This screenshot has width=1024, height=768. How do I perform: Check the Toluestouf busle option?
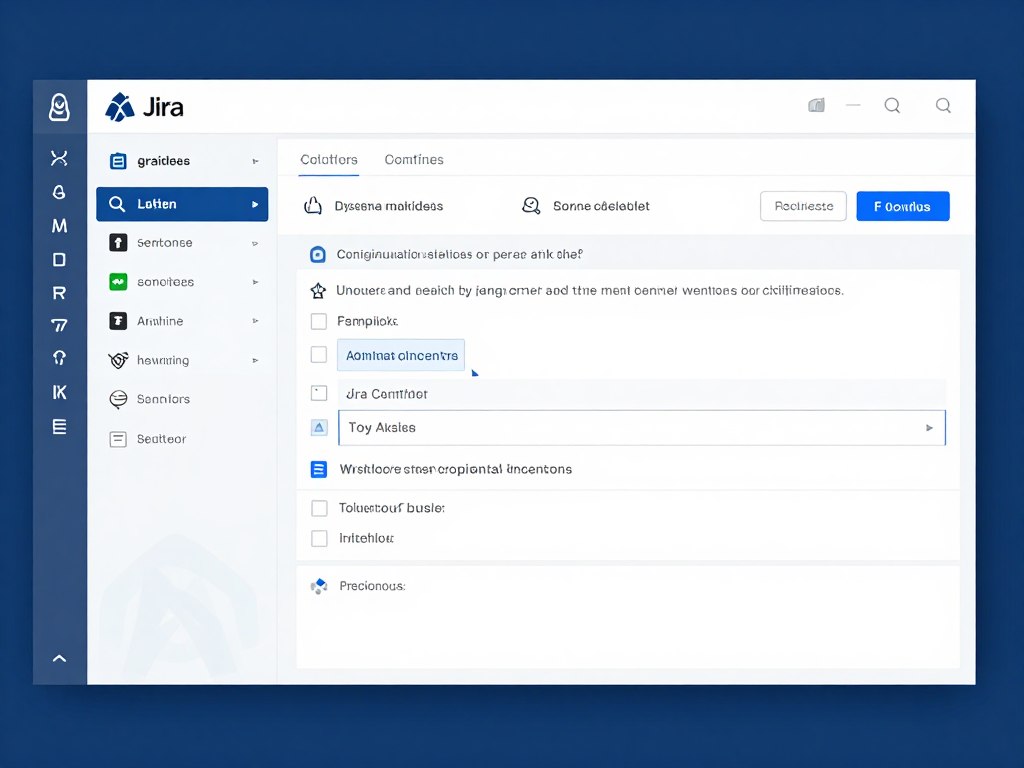319,508
